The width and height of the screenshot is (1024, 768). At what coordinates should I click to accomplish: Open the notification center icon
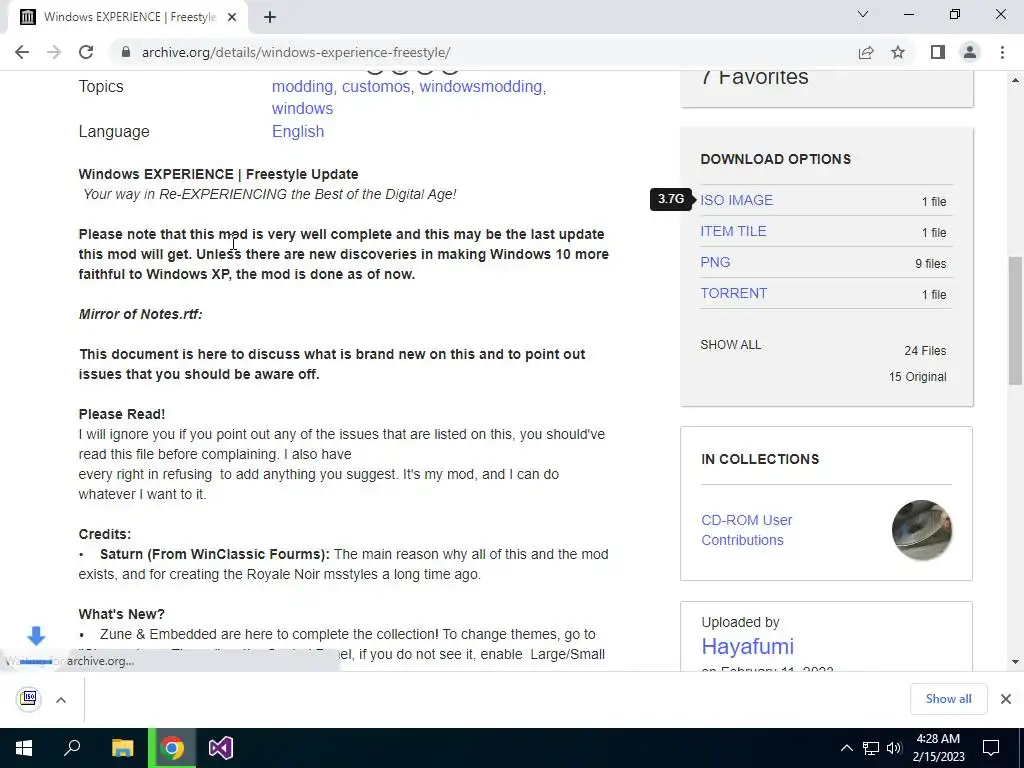tap(991, 748)
